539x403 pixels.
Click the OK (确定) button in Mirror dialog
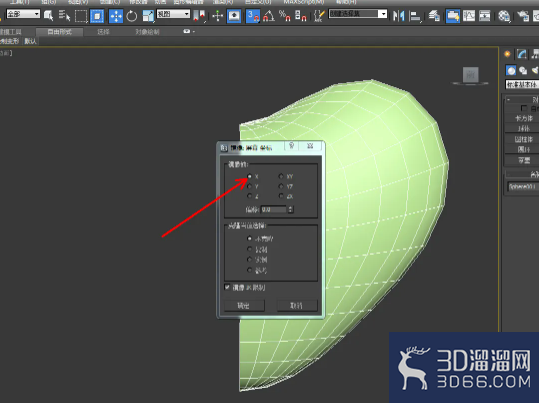244,305
